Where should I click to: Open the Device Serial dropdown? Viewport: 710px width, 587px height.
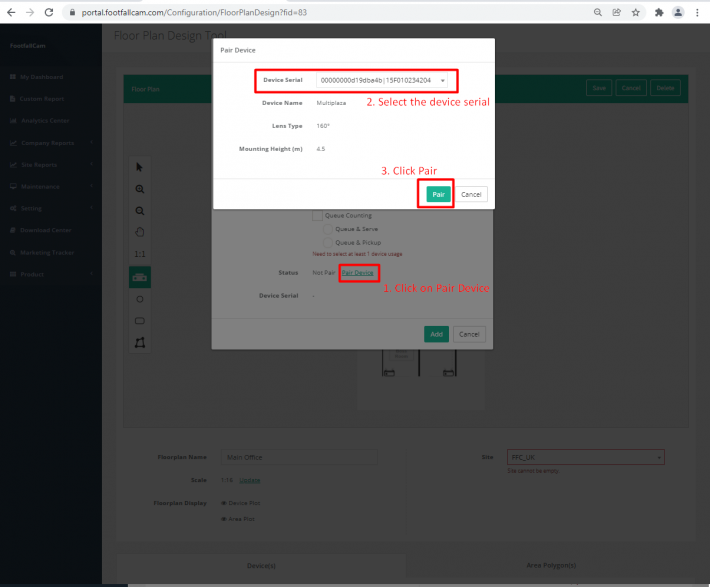point(383,80)
